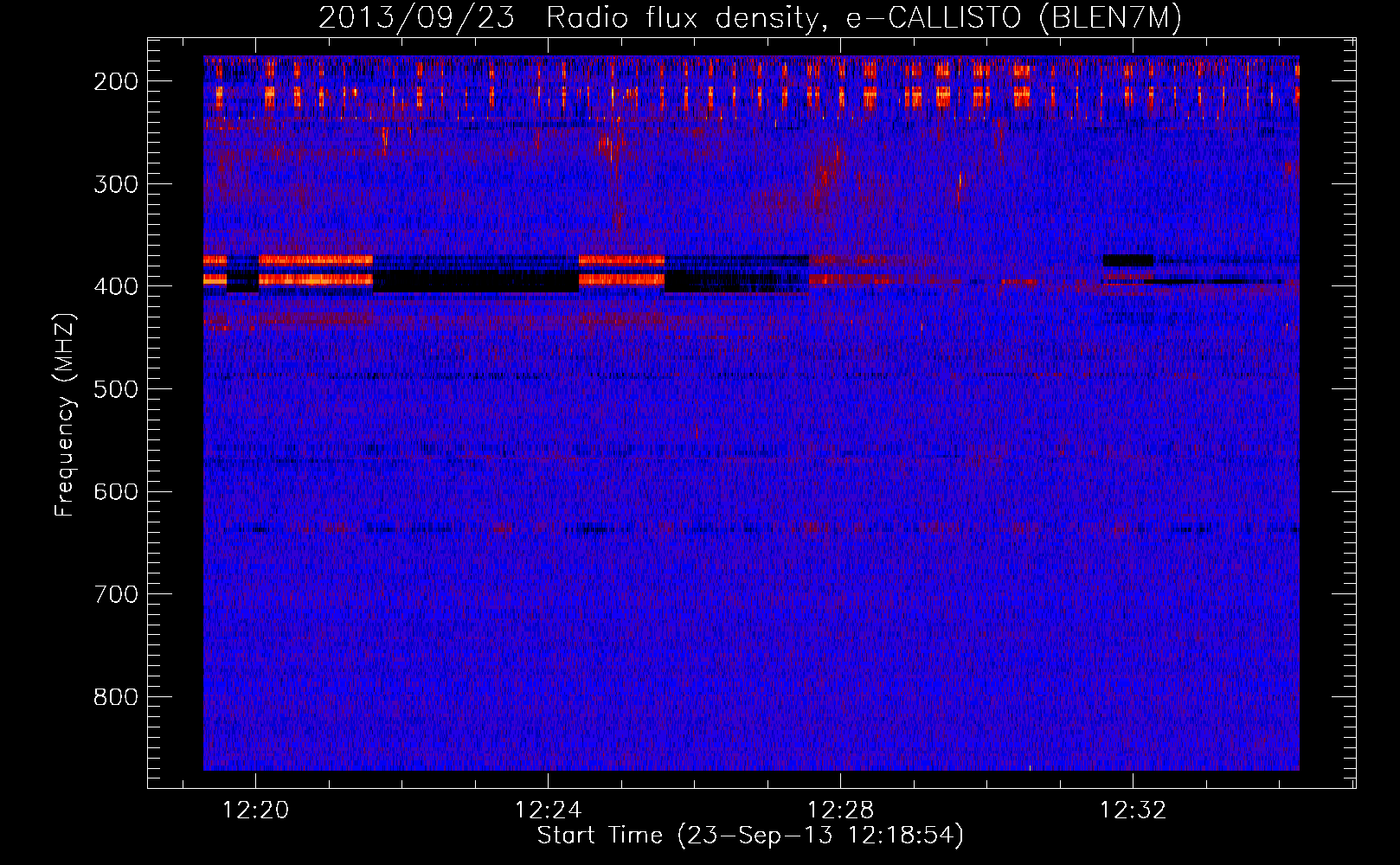This screenshot has height=865, width=1400.
Task: Click the 800 frequency tick label
Action: pos(115,697)
